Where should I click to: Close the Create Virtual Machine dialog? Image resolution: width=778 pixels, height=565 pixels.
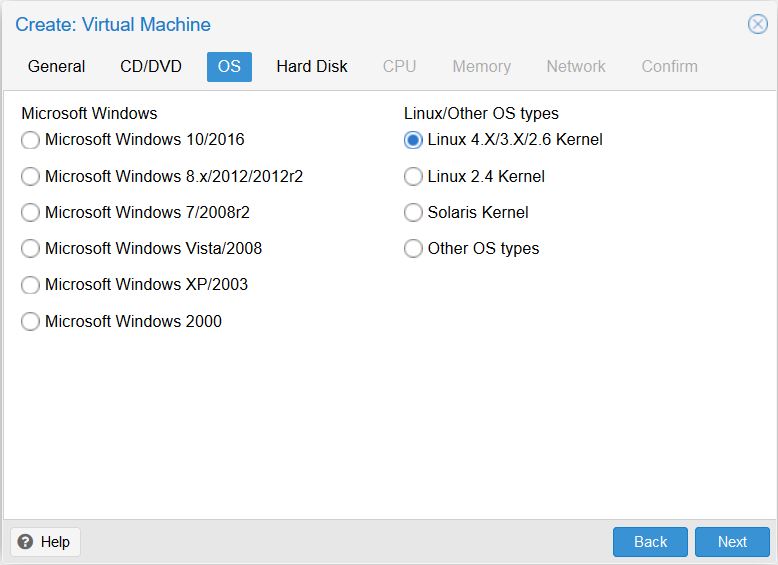click(757, 24)
